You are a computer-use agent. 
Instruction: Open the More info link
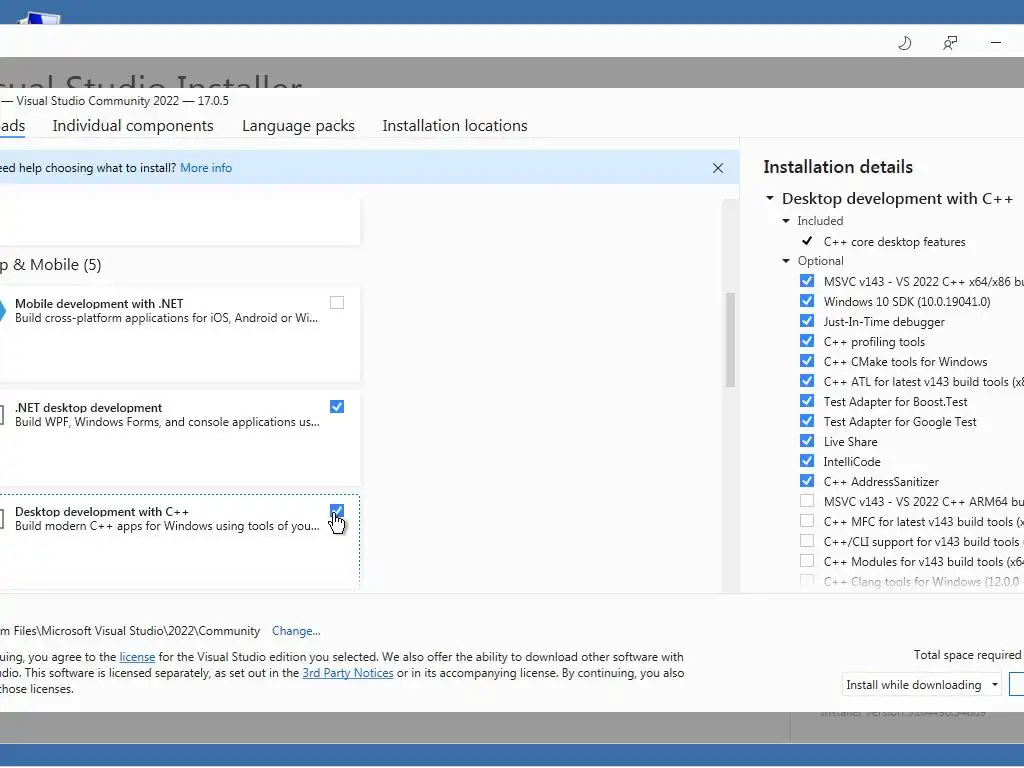coord(206,168)
